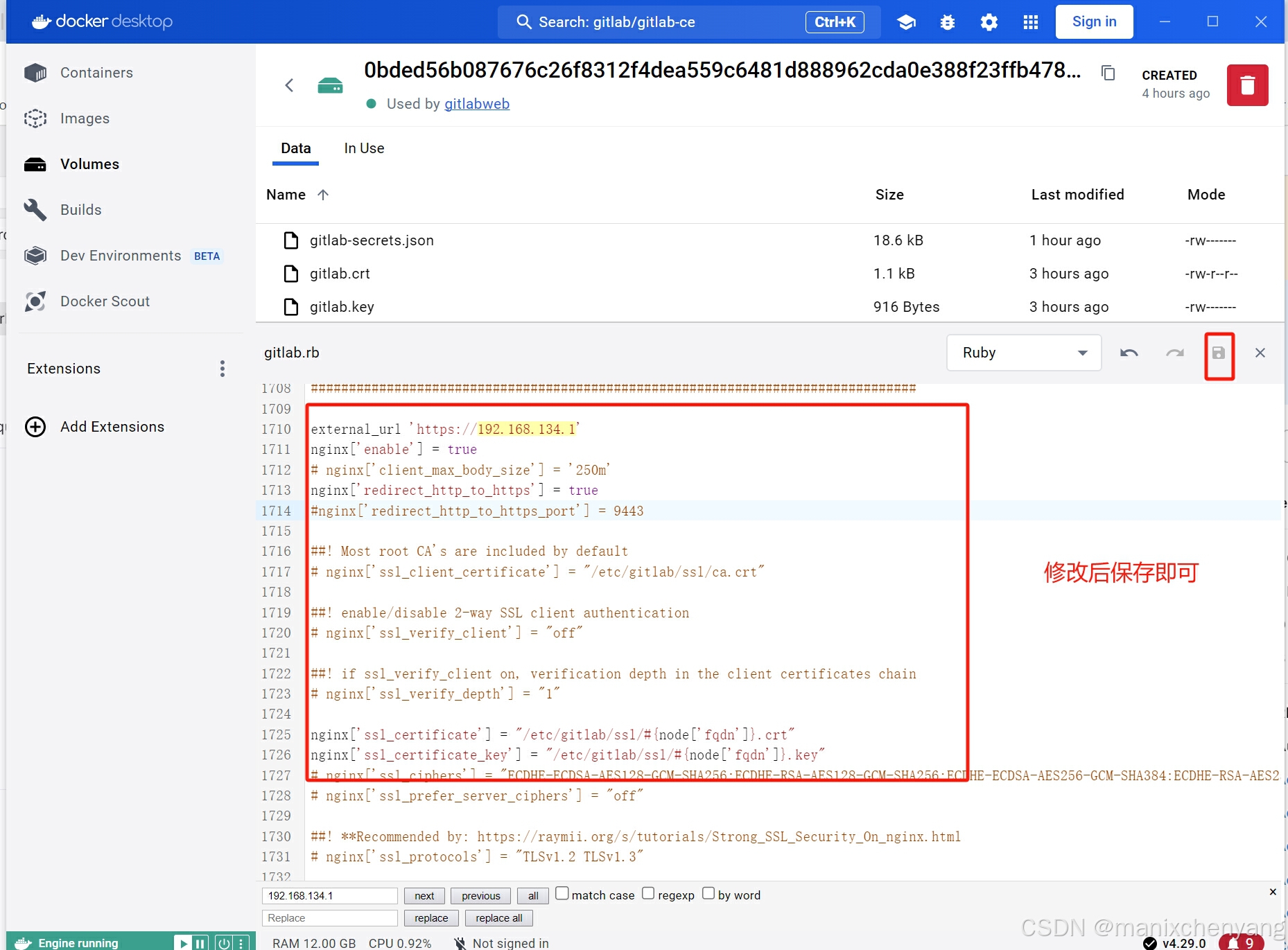The height and width of the screenshot is (950, 1288).
Task: Select the Volumes sidebar icon
Action: [x=35, y=164]
